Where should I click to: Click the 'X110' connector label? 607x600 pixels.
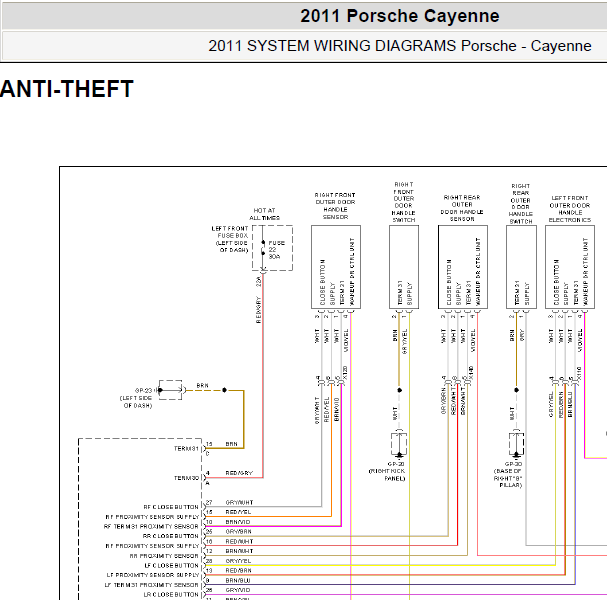pyautogui.click(x=579, y=373)
